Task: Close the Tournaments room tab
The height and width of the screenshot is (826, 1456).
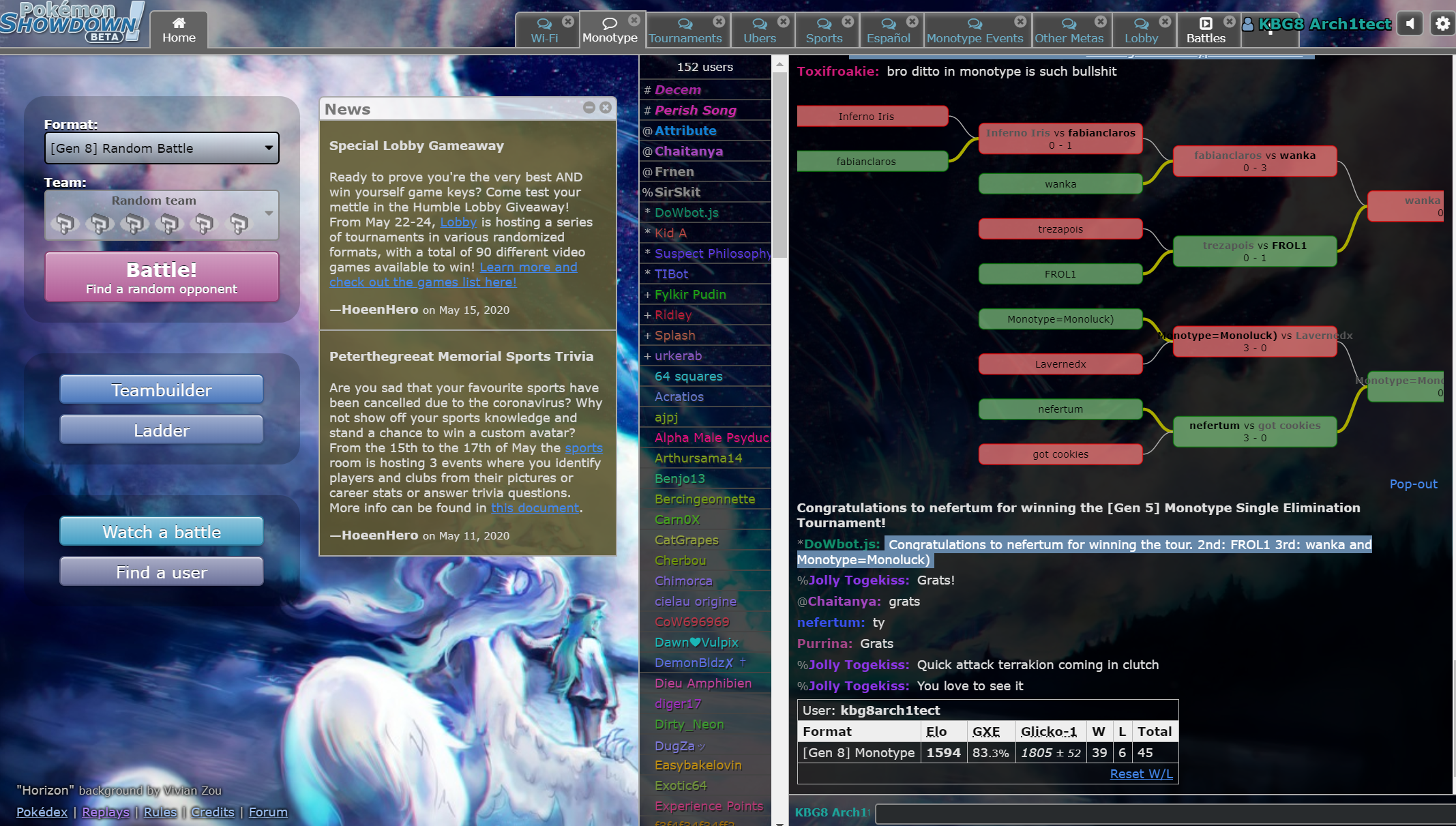Action: point(719,21)
